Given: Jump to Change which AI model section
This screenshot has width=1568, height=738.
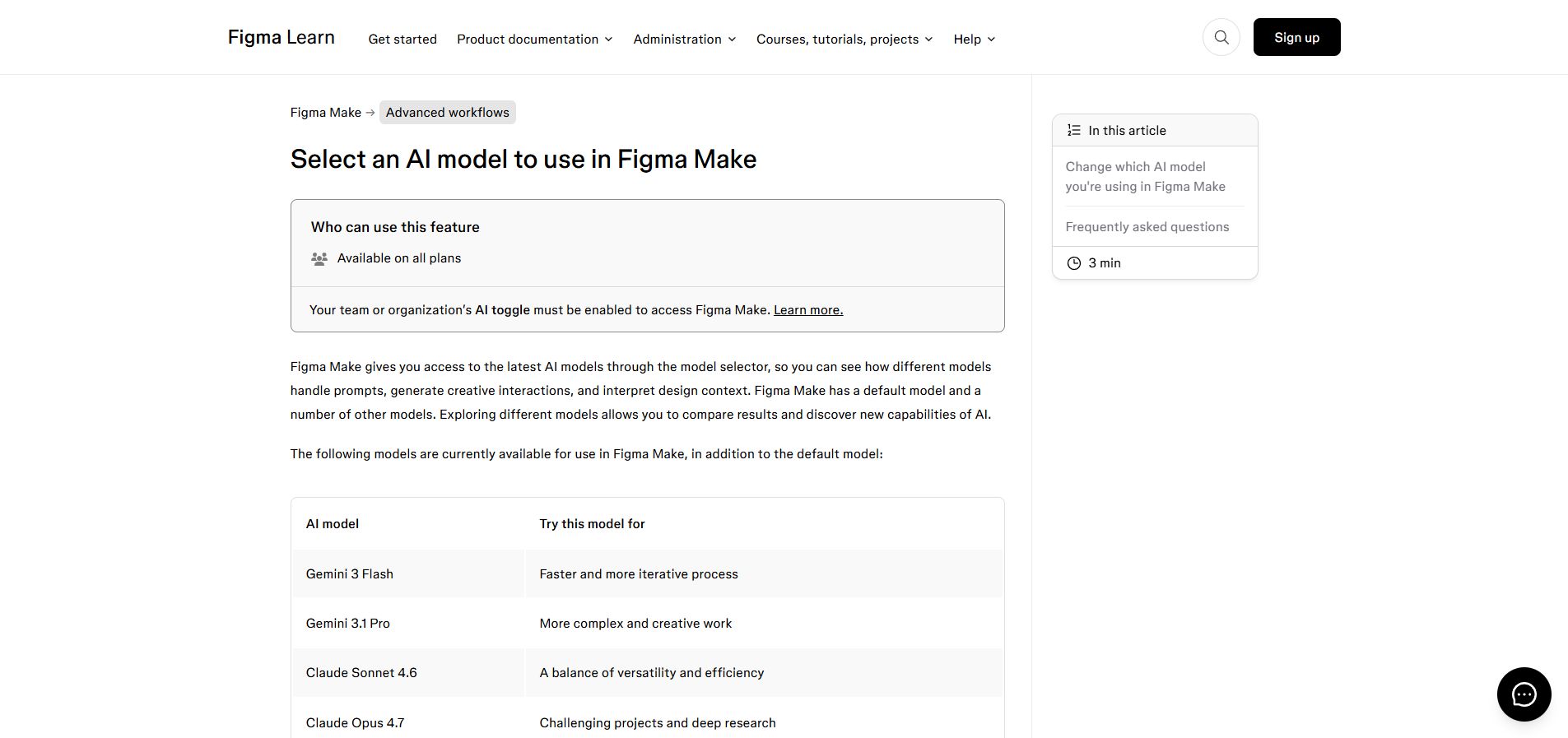Looking at the screenshot, I should click(1146, 177).
